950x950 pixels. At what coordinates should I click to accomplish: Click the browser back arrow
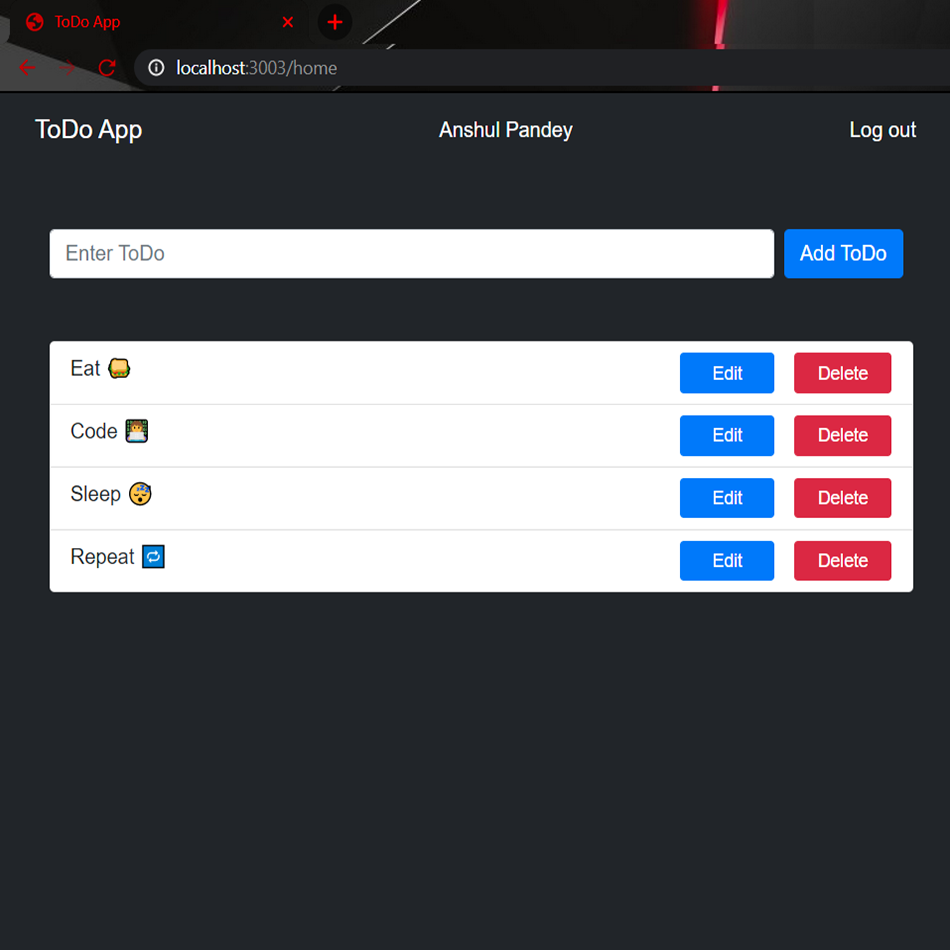click(27, 67)
